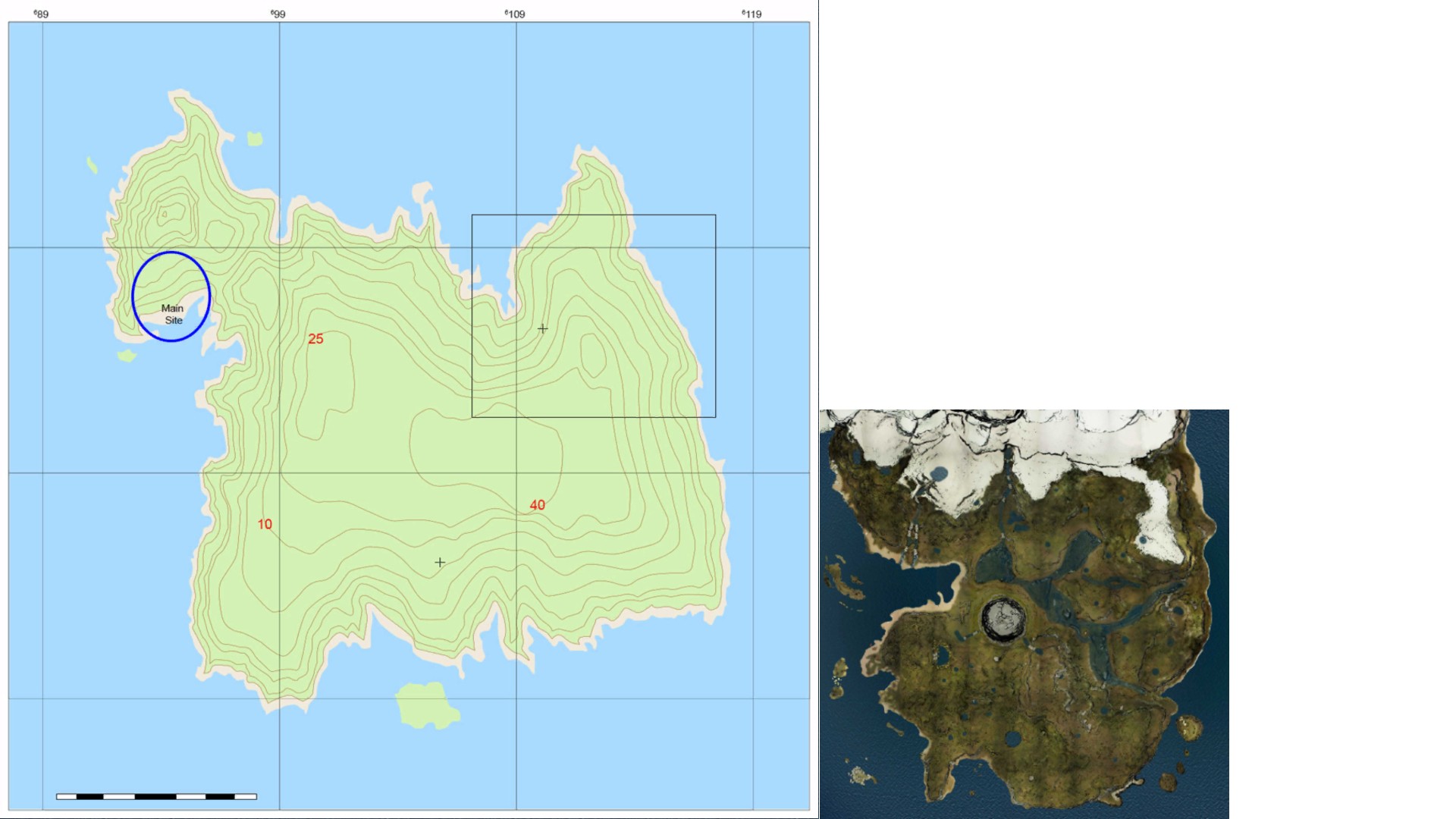Click the round blue lake in the snow area
This screenshot has width=1456, height=819.
tap(939, 474)
